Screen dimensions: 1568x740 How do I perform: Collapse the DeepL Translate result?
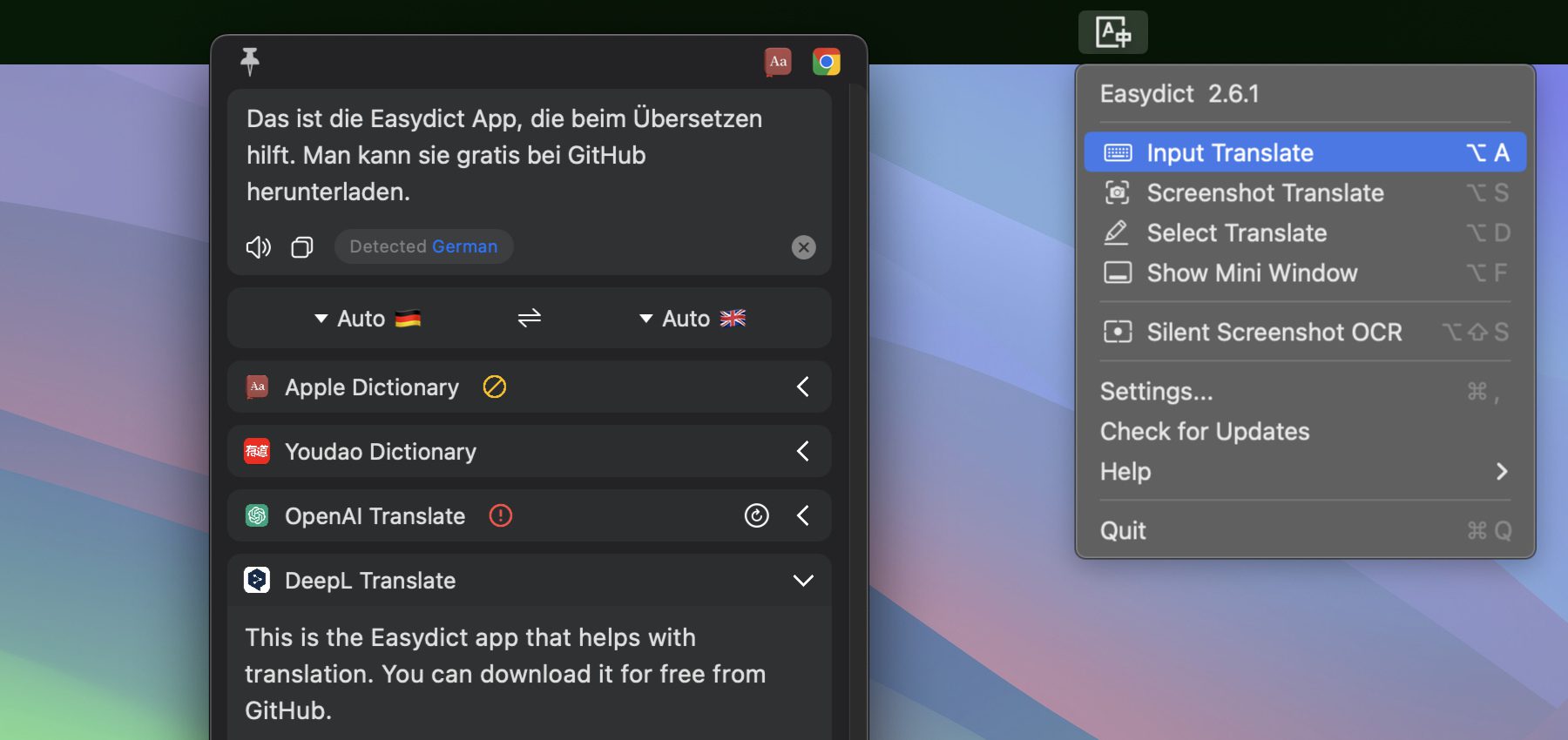point(802,581)
